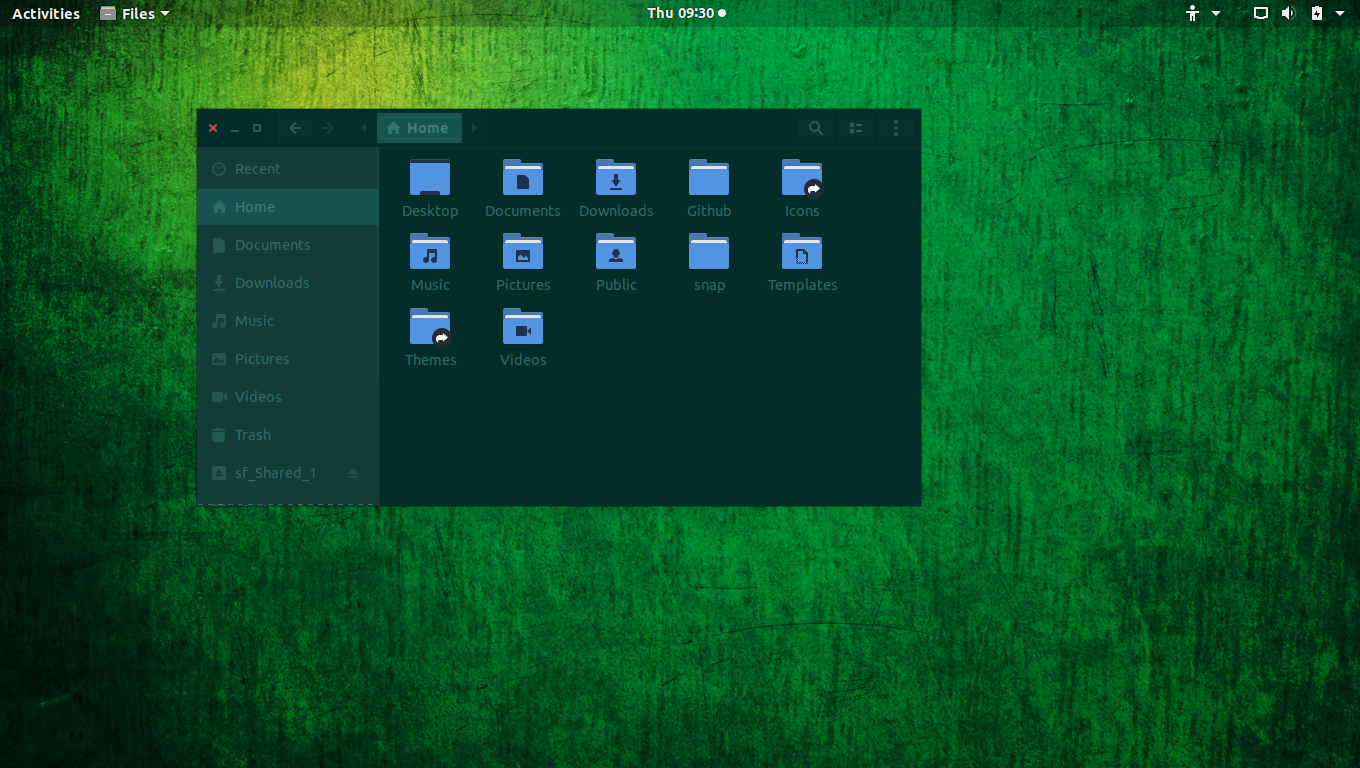
Task: Click the Home path bar button
Action: 419,128
